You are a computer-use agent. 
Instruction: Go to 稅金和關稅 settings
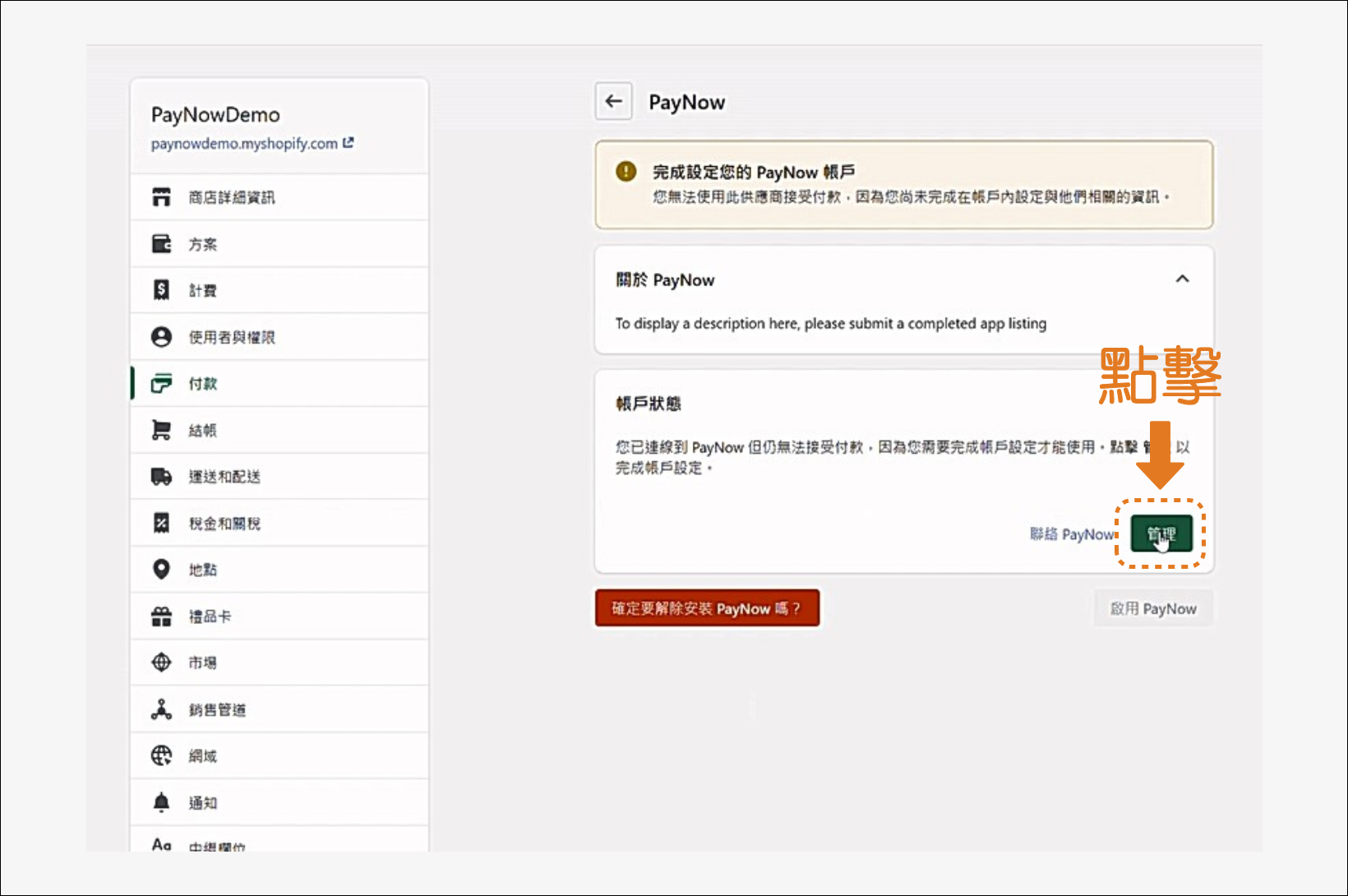click(279, 523)
